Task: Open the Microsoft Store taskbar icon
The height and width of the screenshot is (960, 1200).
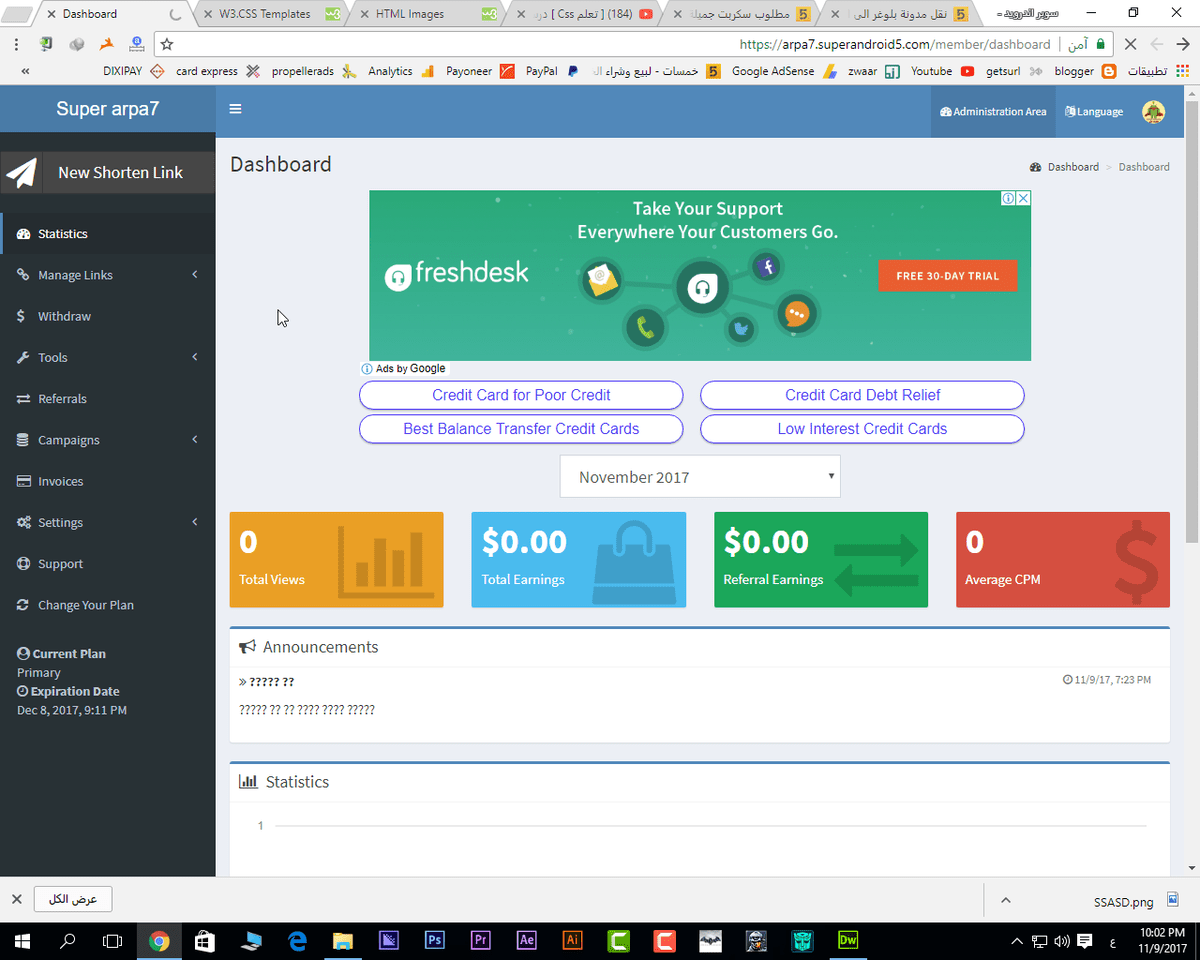Action: (205, 940)
